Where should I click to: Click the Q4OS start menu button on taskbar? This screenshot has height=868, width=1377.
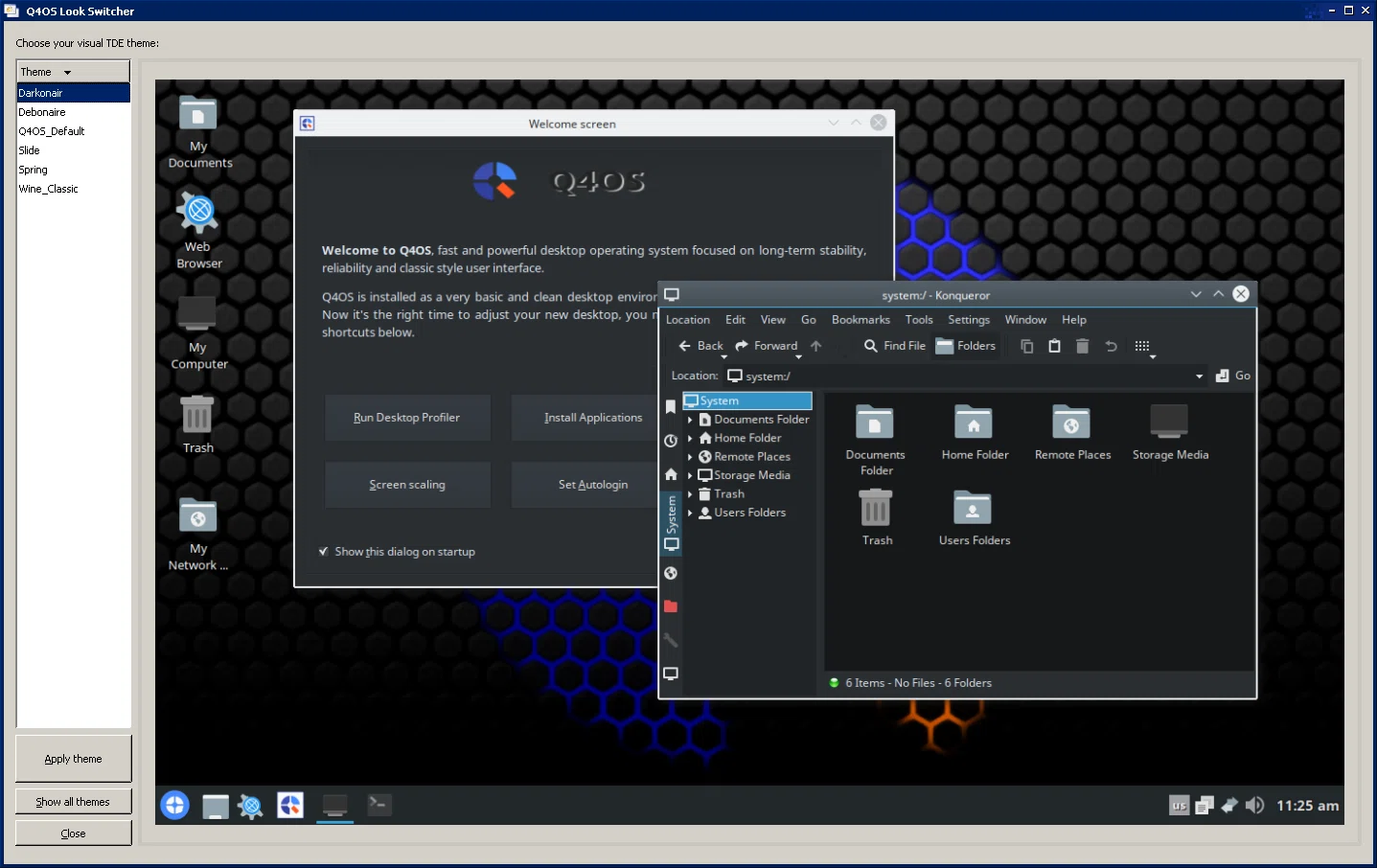point(175,806)
